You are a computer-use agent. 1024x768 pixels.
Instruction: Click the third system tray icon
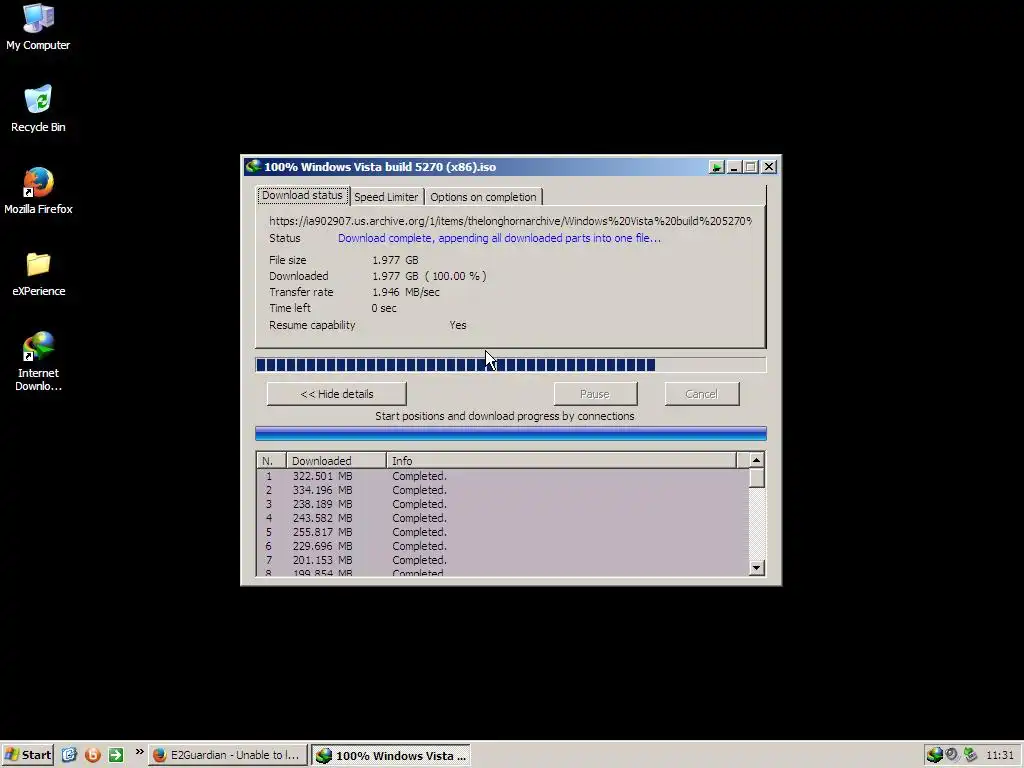pyautogui.click(x=970, y=754)
